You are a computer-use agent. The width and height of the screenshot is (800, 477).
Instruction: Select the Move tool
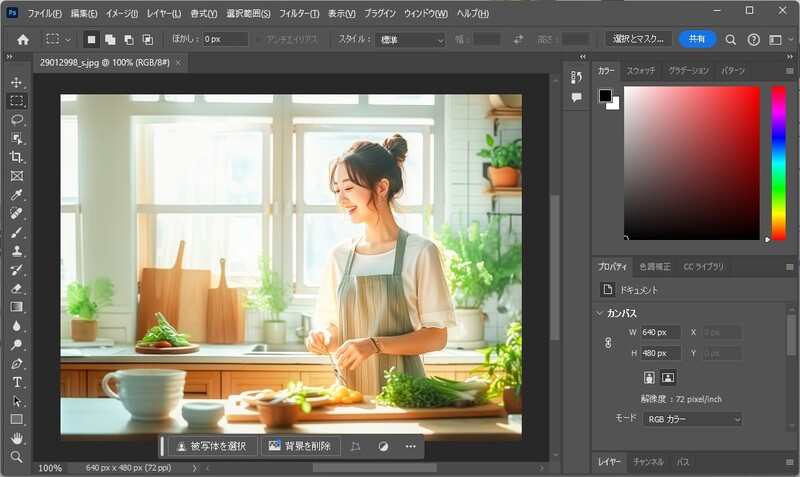pyautogui.click(x=16, y=82)
